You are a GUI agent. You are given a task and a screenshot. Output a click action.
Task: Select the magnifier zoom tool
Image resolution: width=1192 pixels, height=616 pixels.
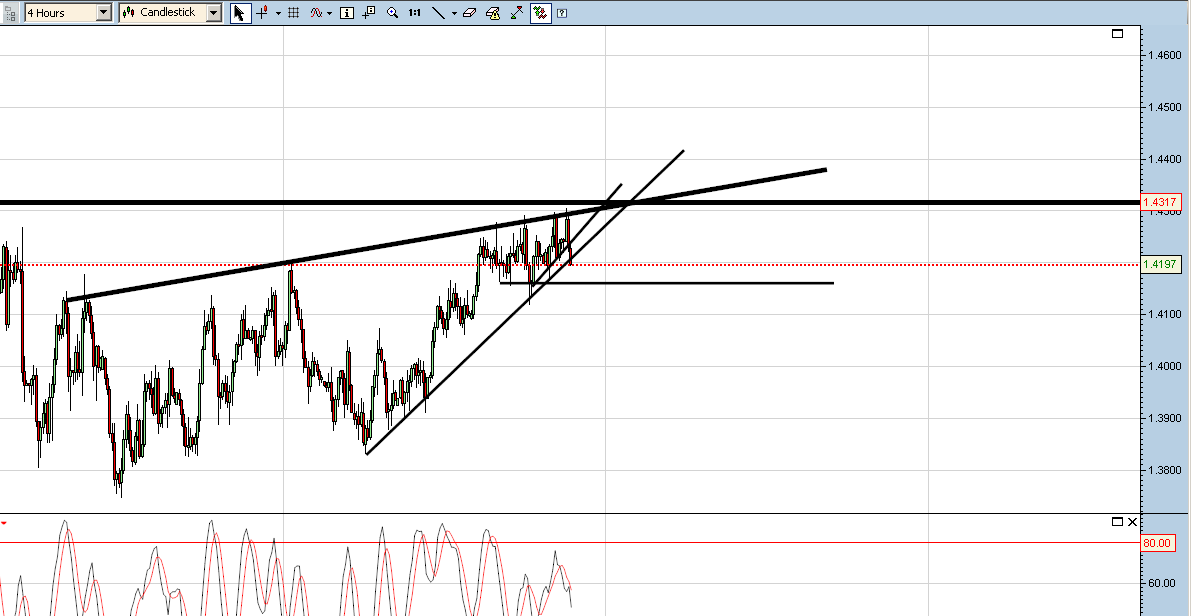point(392,13)
